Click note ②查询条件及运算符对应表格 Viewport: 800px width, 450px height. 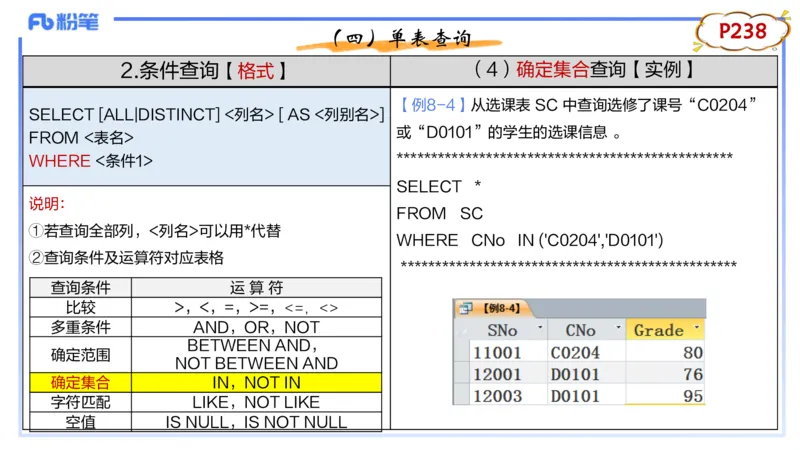coord(126,258)
